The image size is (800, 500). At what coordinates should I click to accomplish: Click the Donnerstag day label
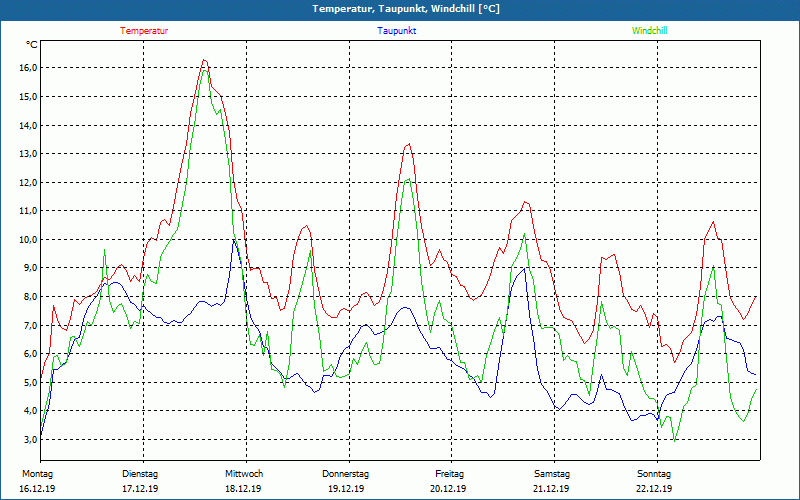coord(345,474)
